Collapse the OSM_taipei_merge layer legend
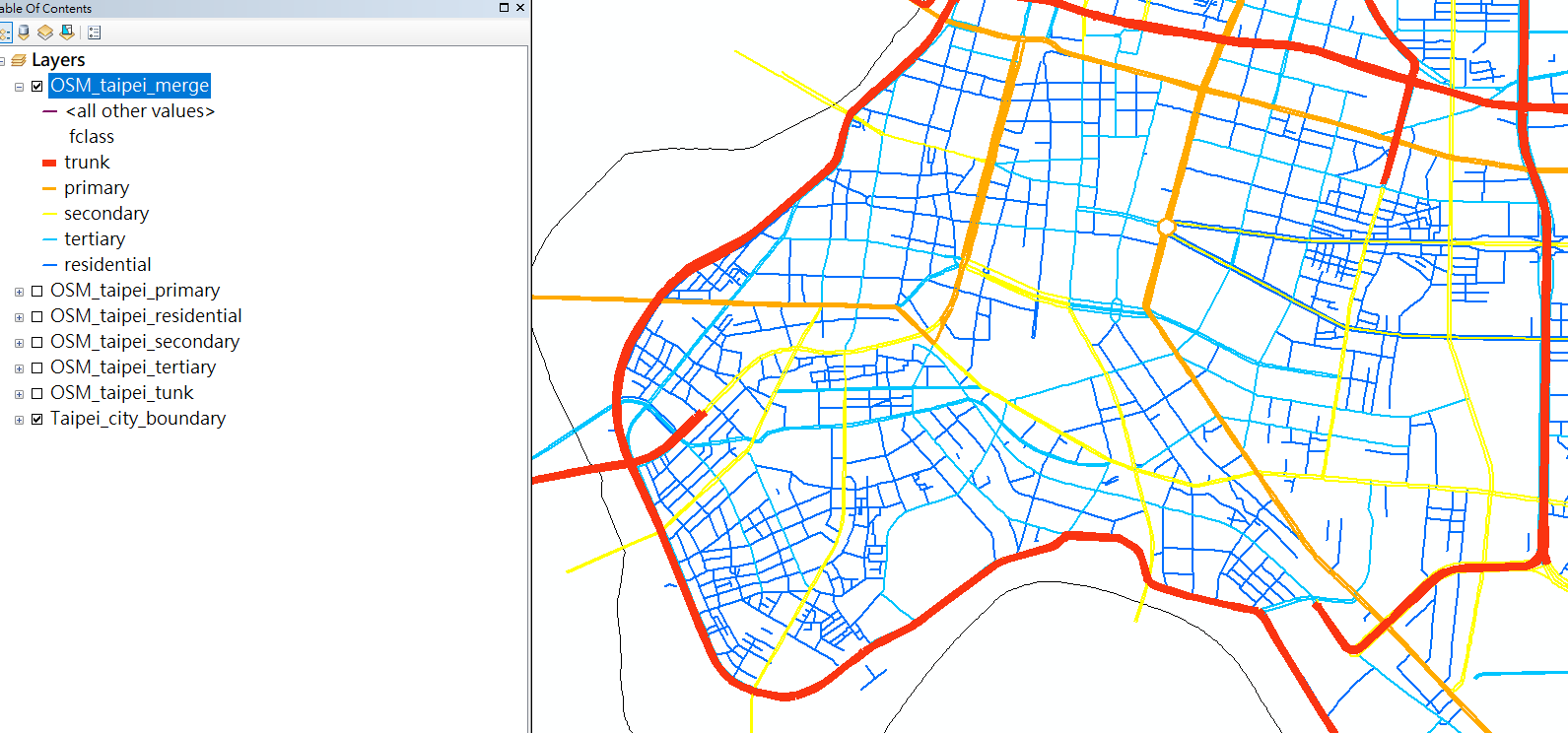This screenshot has height=733, width=1568. 19,87
